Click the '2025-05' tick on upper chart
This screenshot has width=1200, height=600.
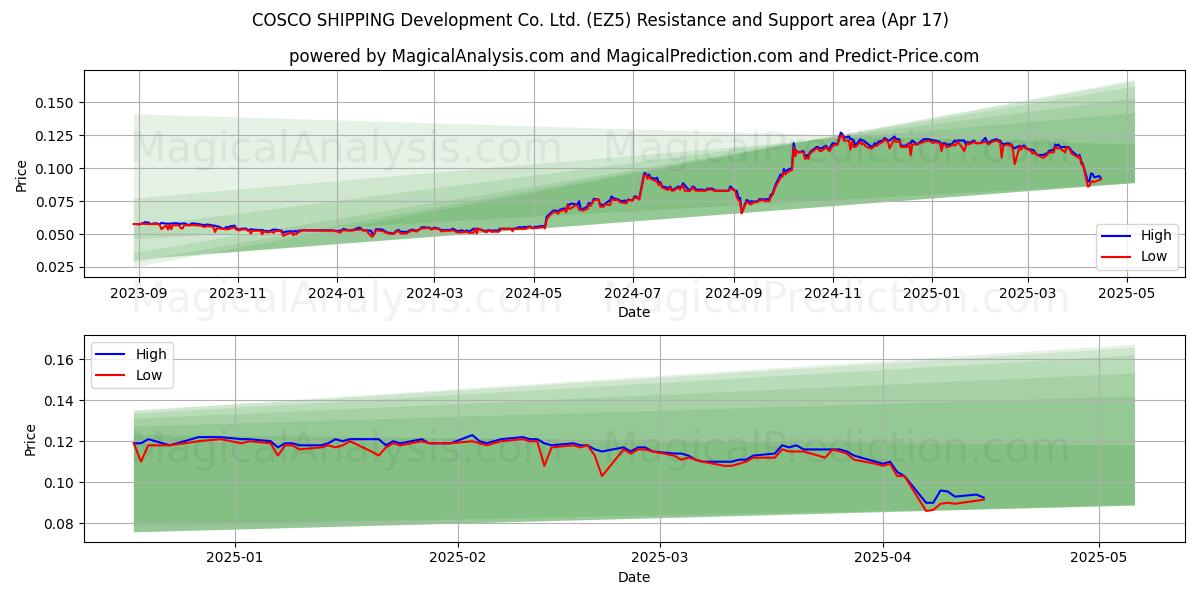(1126, 293)
